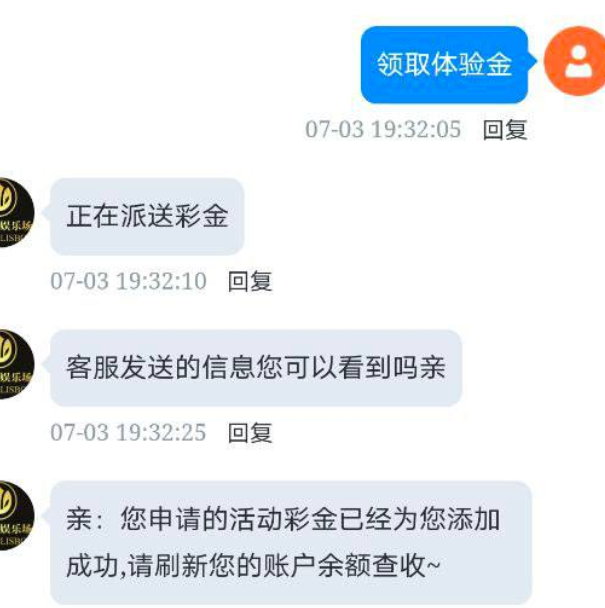Tap casino avatar beside 亲：您申请的活动彩金 message
This screenshot has height=608, width=605.
16,515
